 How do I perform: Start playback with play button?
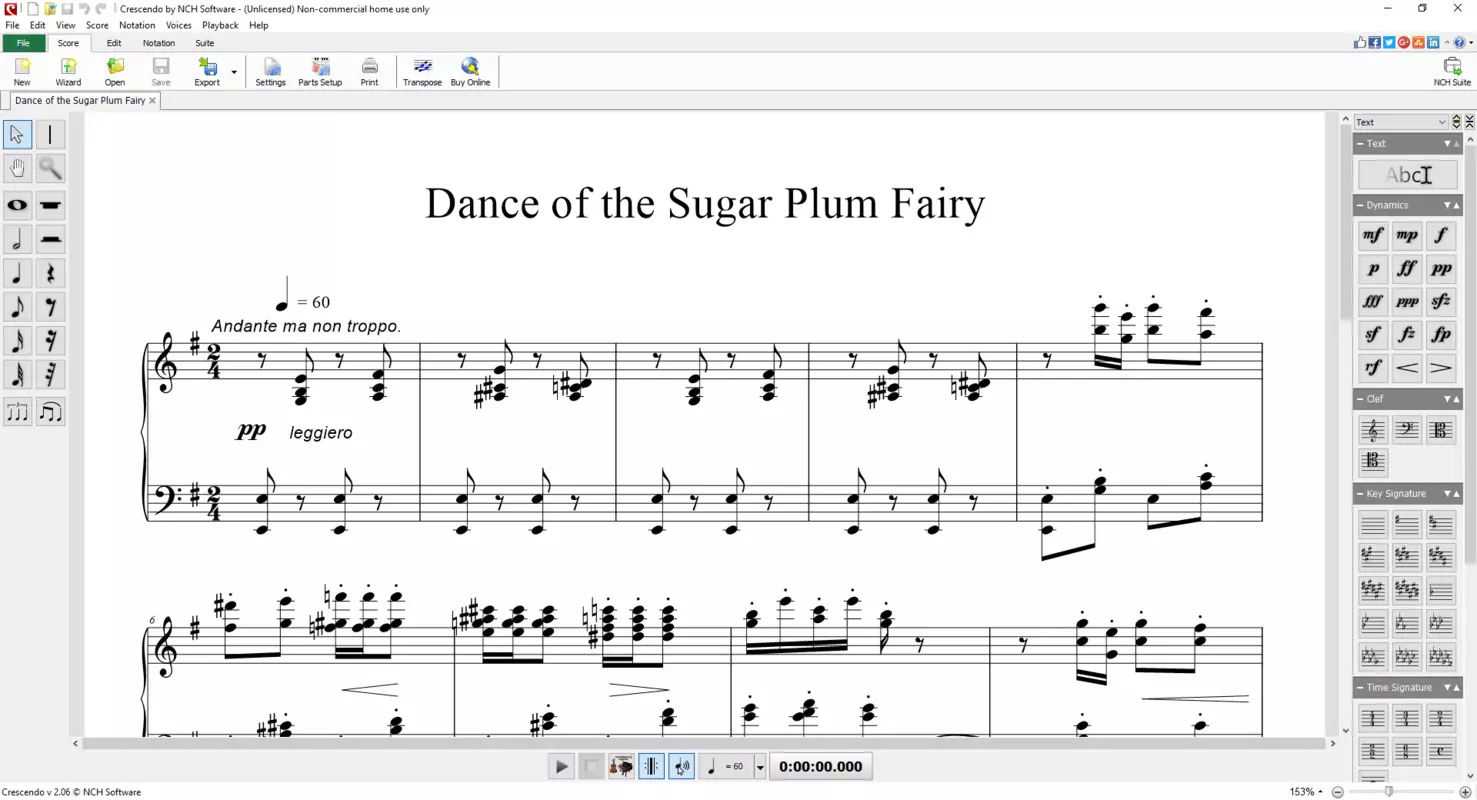coord(561,767)
